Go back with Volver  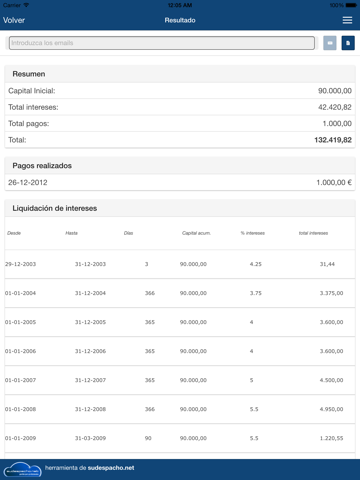point(14,20)
